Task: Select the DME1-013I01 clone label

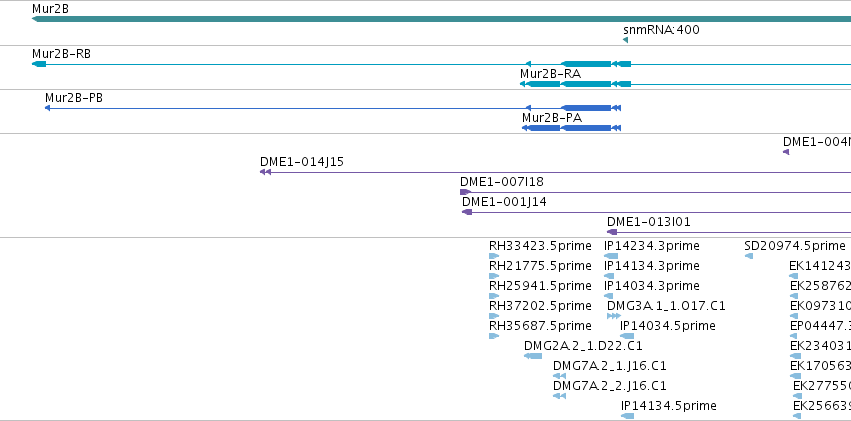Action: point(649,222)
